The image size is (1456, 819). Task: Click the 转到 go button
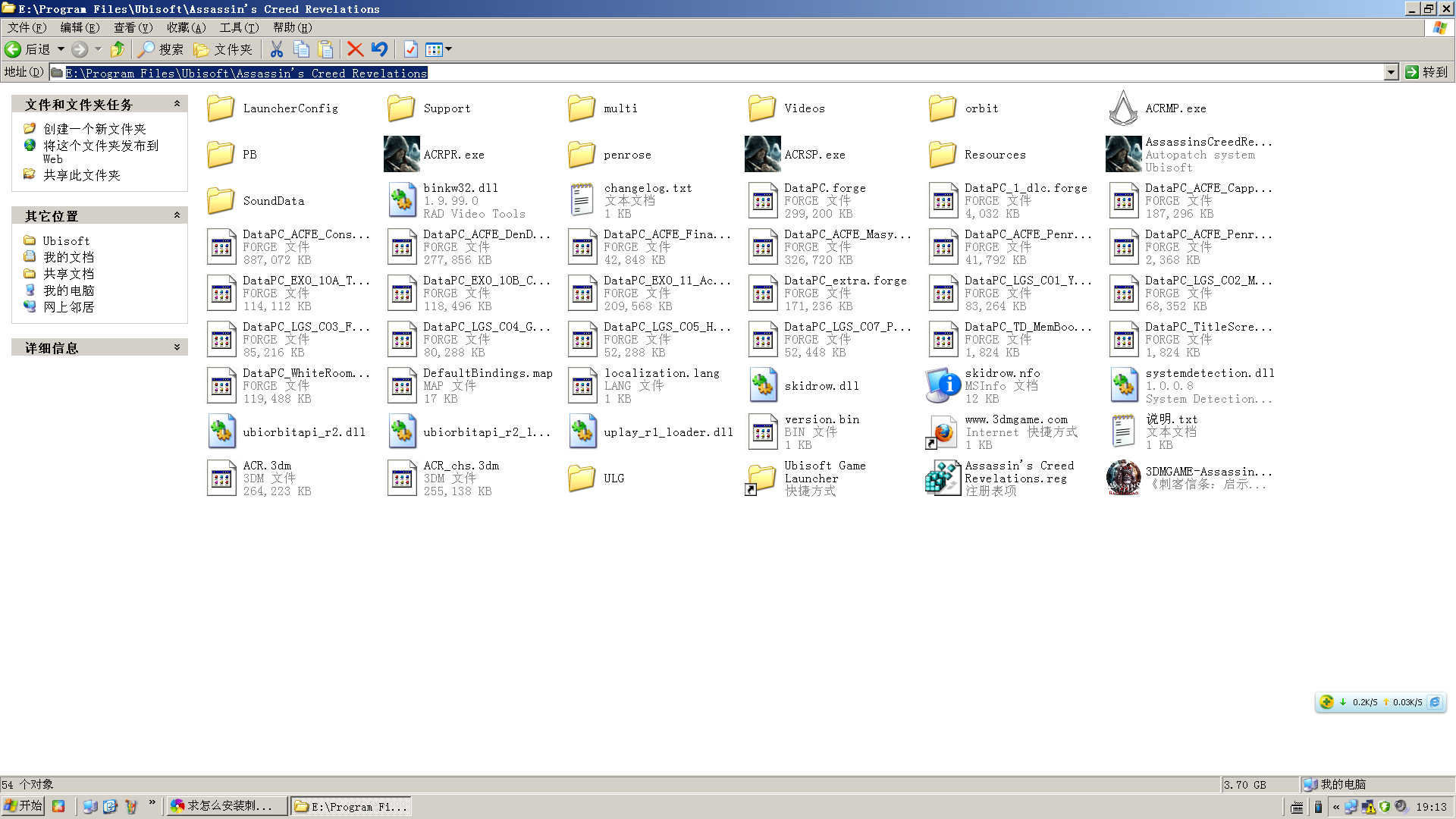pyautogui.click(x=1426, y=72)
